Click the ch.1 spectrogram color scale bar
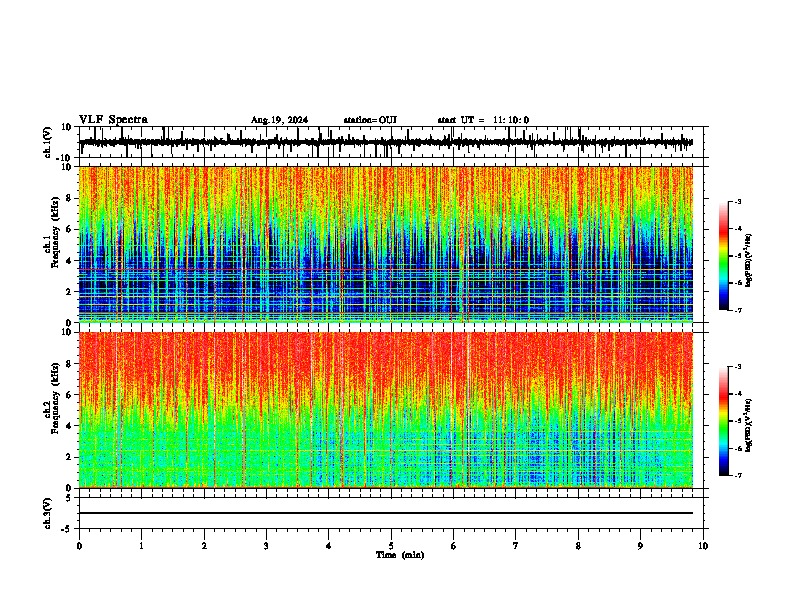 point(723,256)
